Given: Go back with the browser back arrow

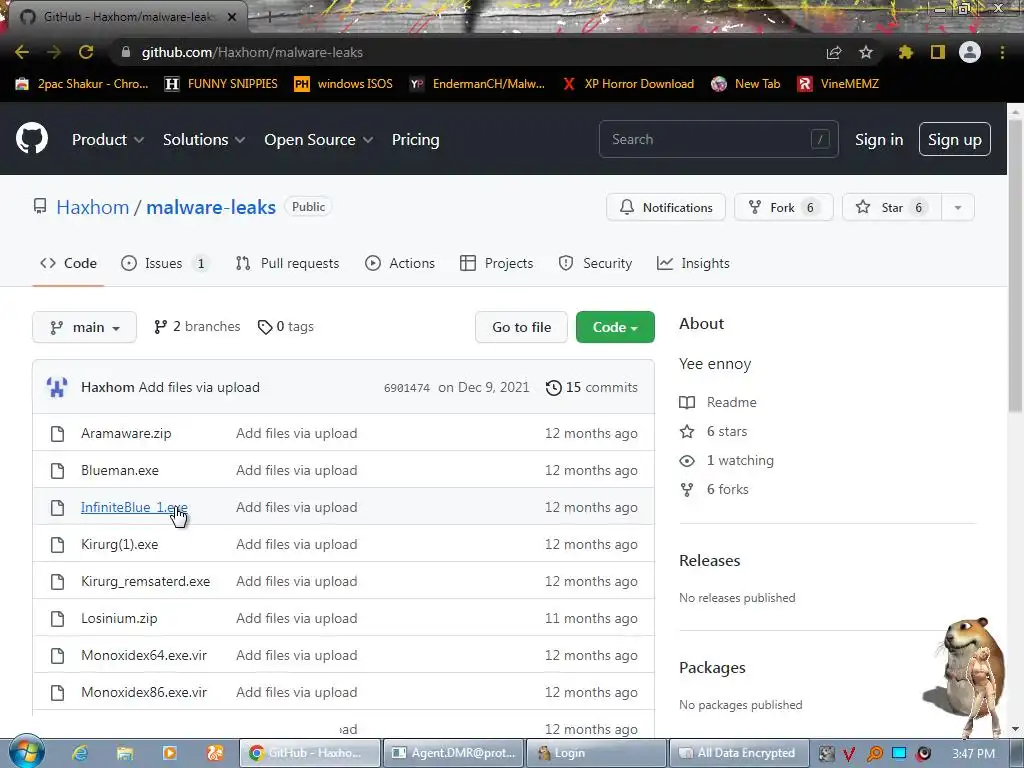Looking at the screenshot, I should click(x=22, y=52).
